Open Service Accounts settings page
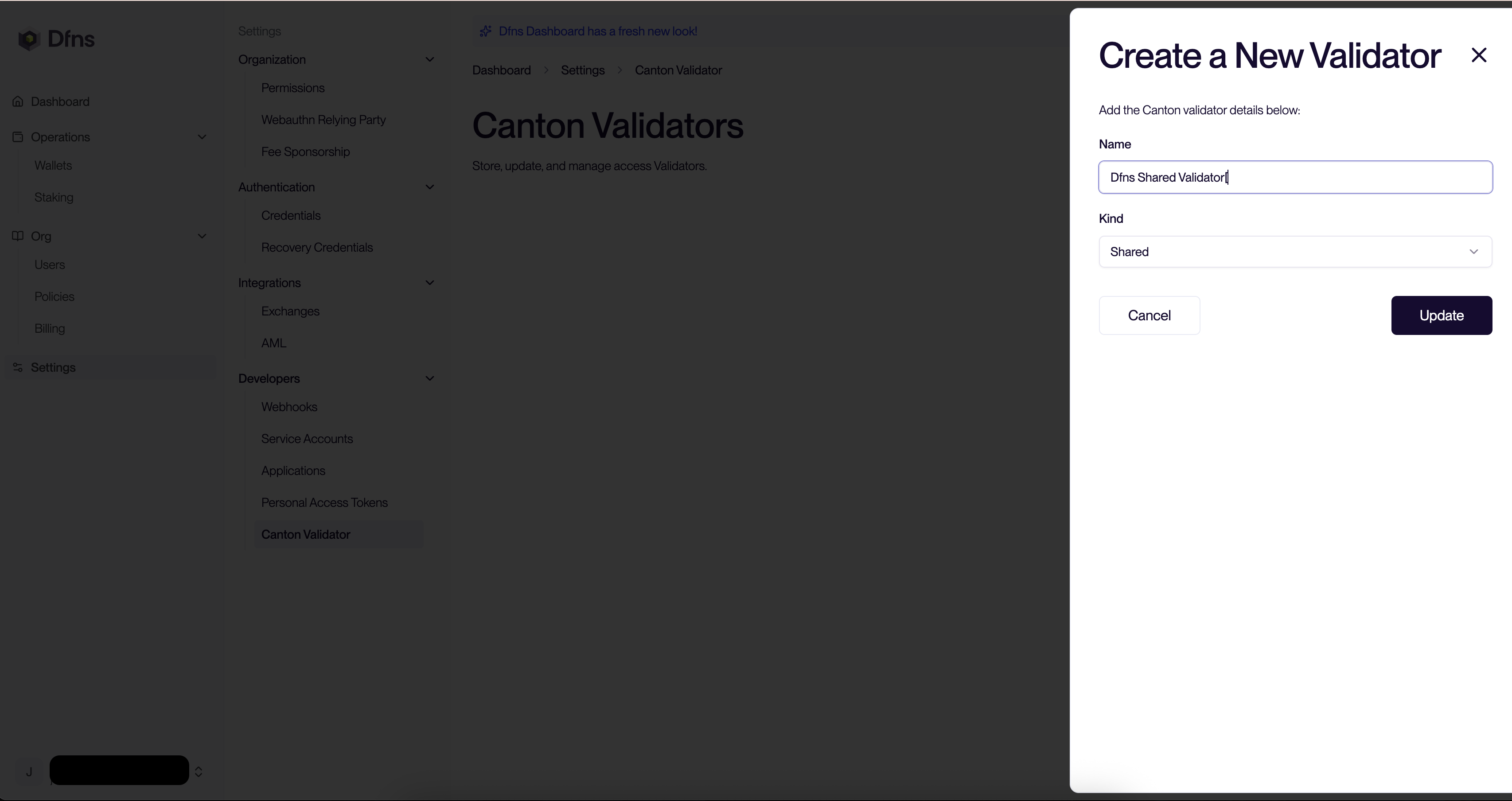 (x=307, y=439)
